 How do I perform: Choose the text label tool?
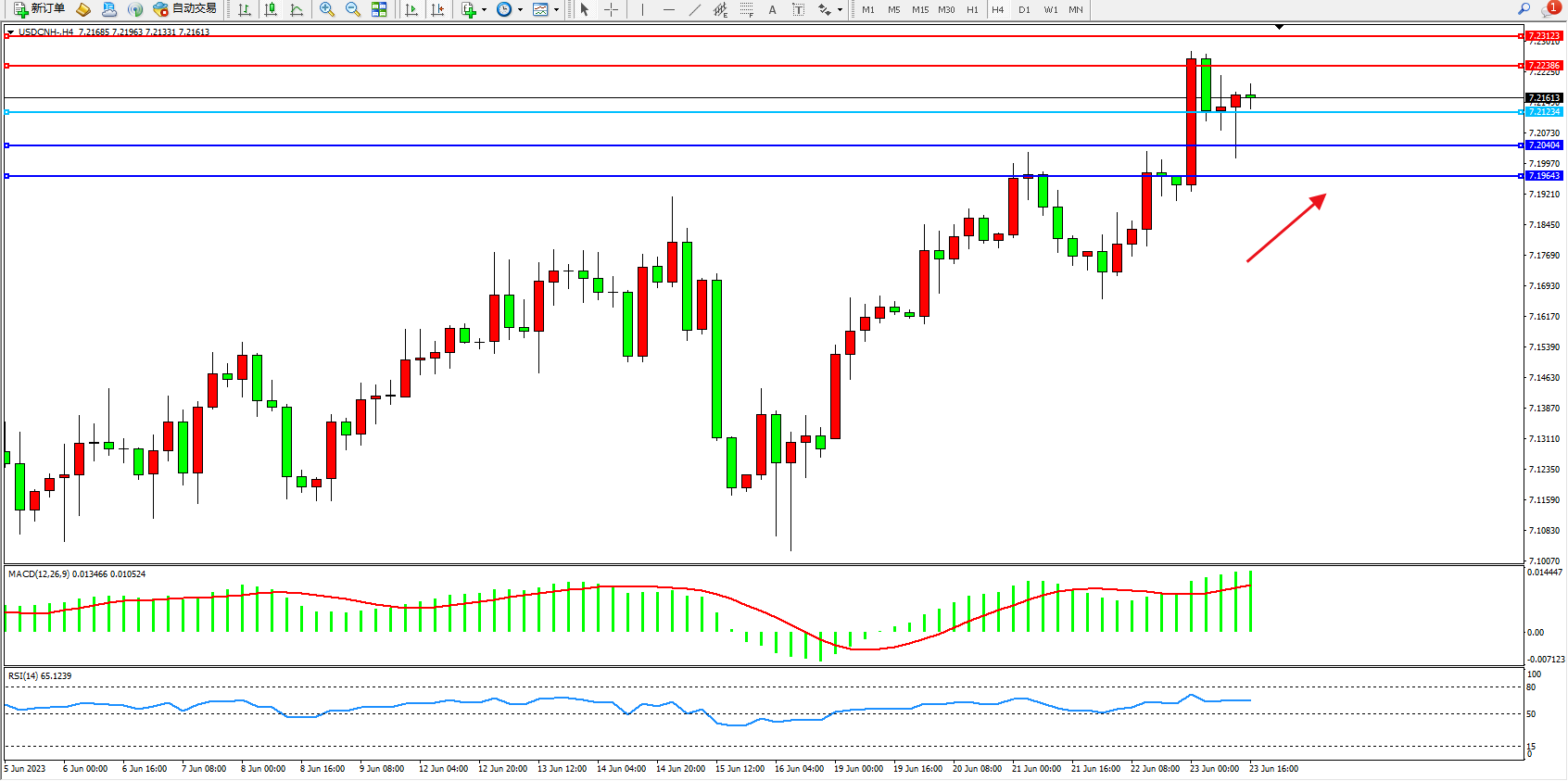click(772, 9)
